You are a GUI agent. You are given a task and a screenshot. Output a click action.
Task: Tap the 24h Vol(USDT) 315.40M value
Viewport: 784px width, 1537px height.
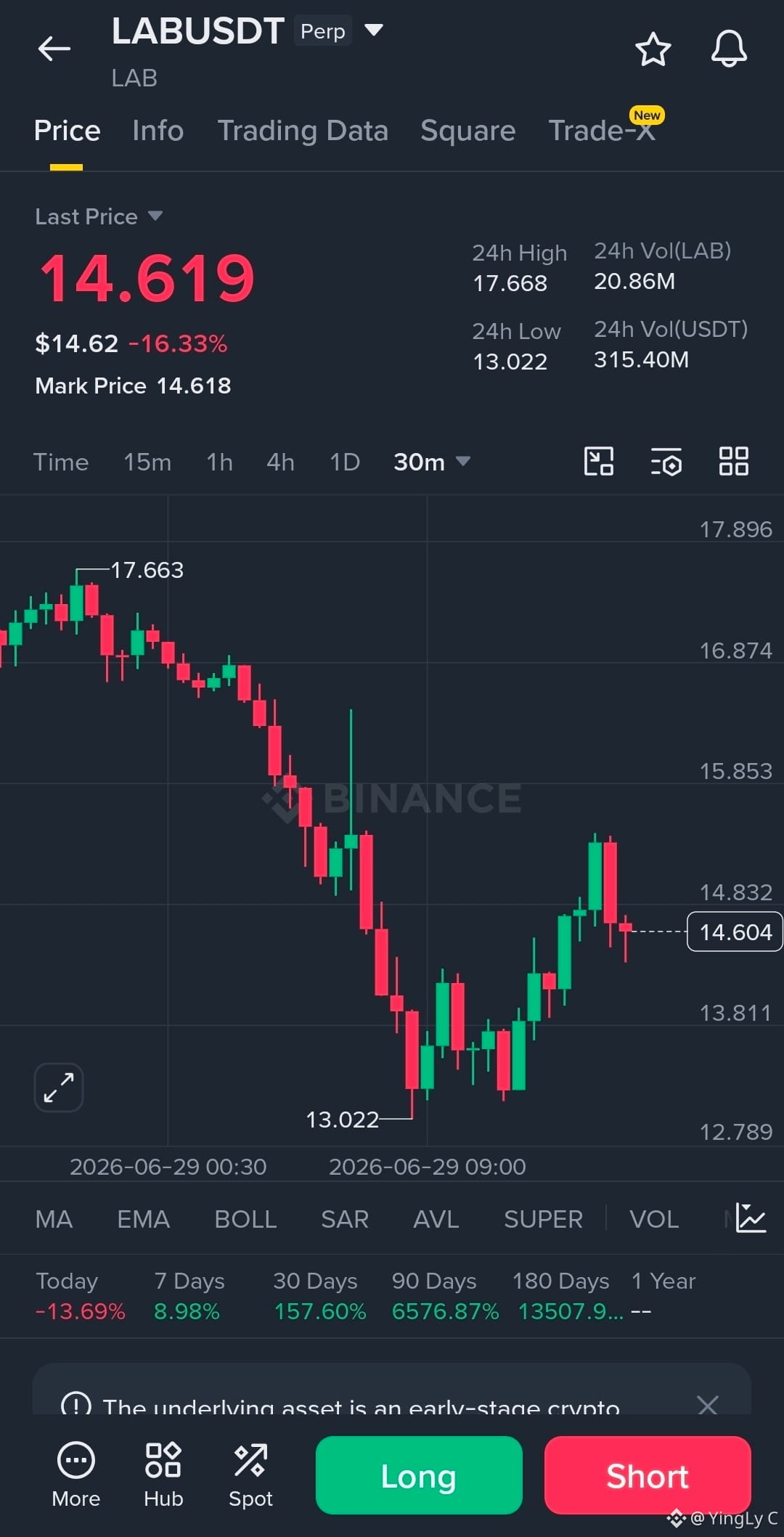(x=641, y=359)
